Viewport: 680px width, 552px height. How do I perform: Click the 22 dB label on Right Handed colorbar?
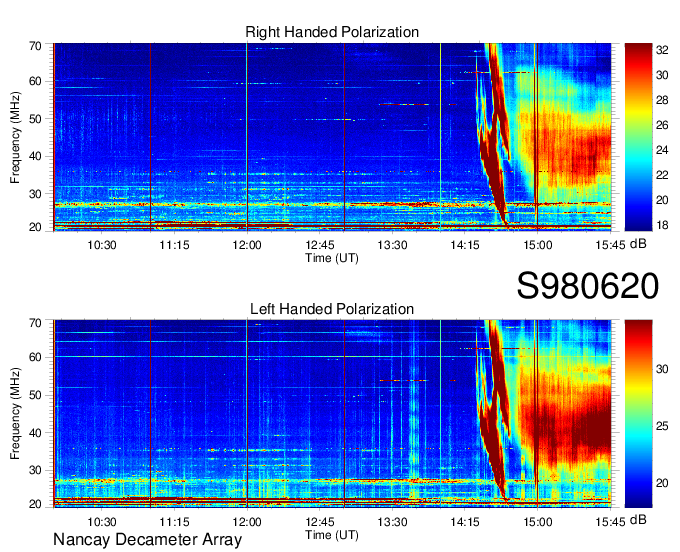point(662,175)
